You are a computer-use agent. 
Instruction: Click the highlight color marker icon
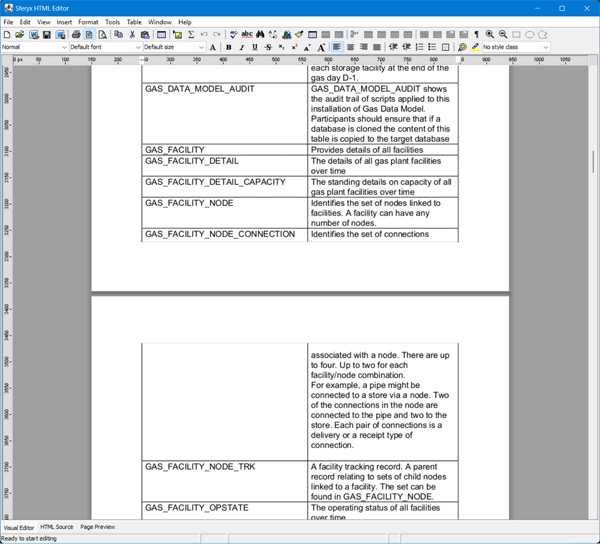click(475, 47)
